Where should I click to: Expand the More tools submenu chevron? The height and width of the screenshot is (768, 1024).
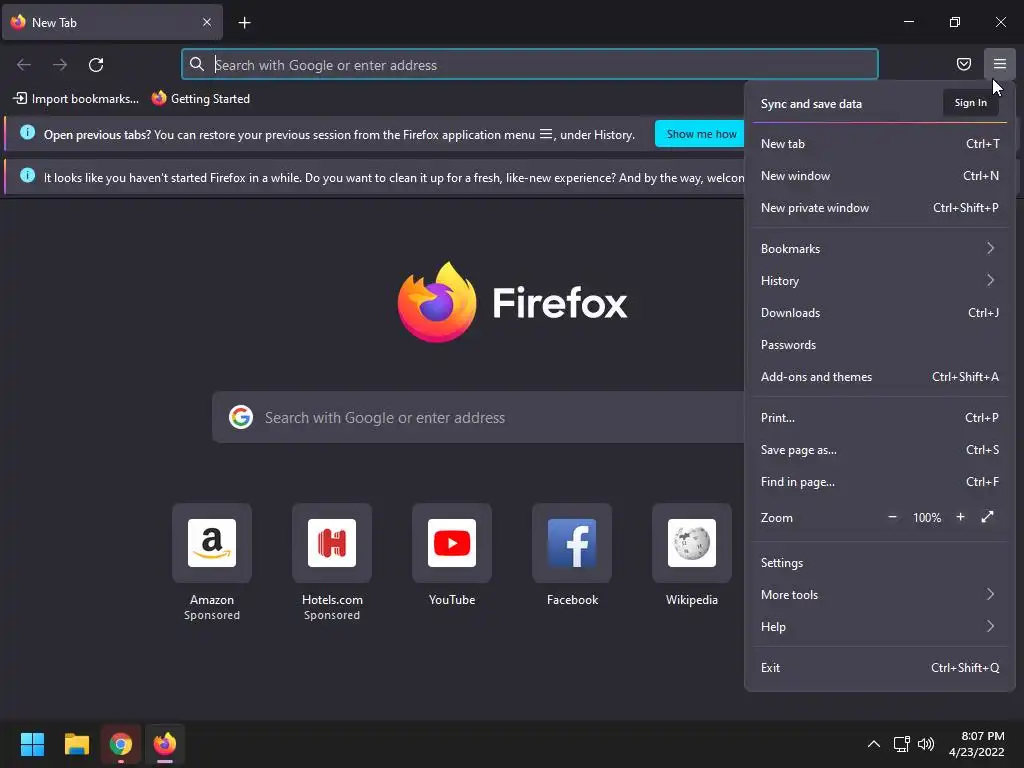(991, 594)
